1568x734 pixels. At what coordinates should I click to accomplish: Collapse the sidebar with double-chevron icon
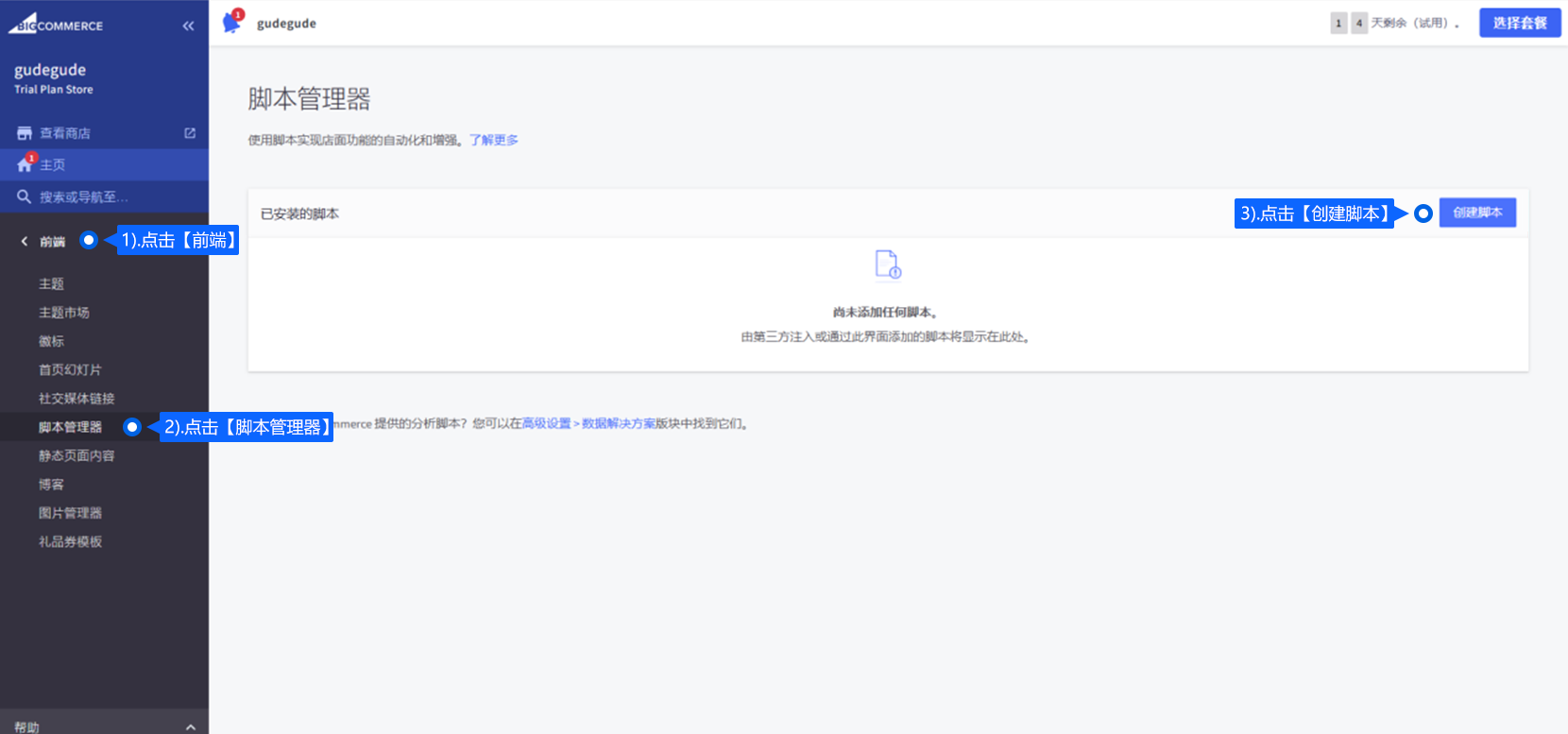[188, 26]
